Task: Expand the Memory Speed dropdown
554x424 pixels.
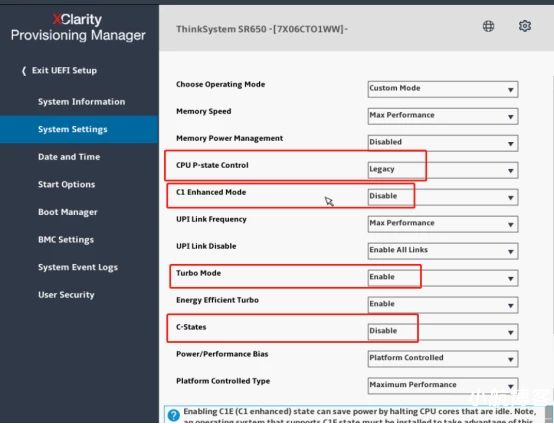Action: coord(443,116)
